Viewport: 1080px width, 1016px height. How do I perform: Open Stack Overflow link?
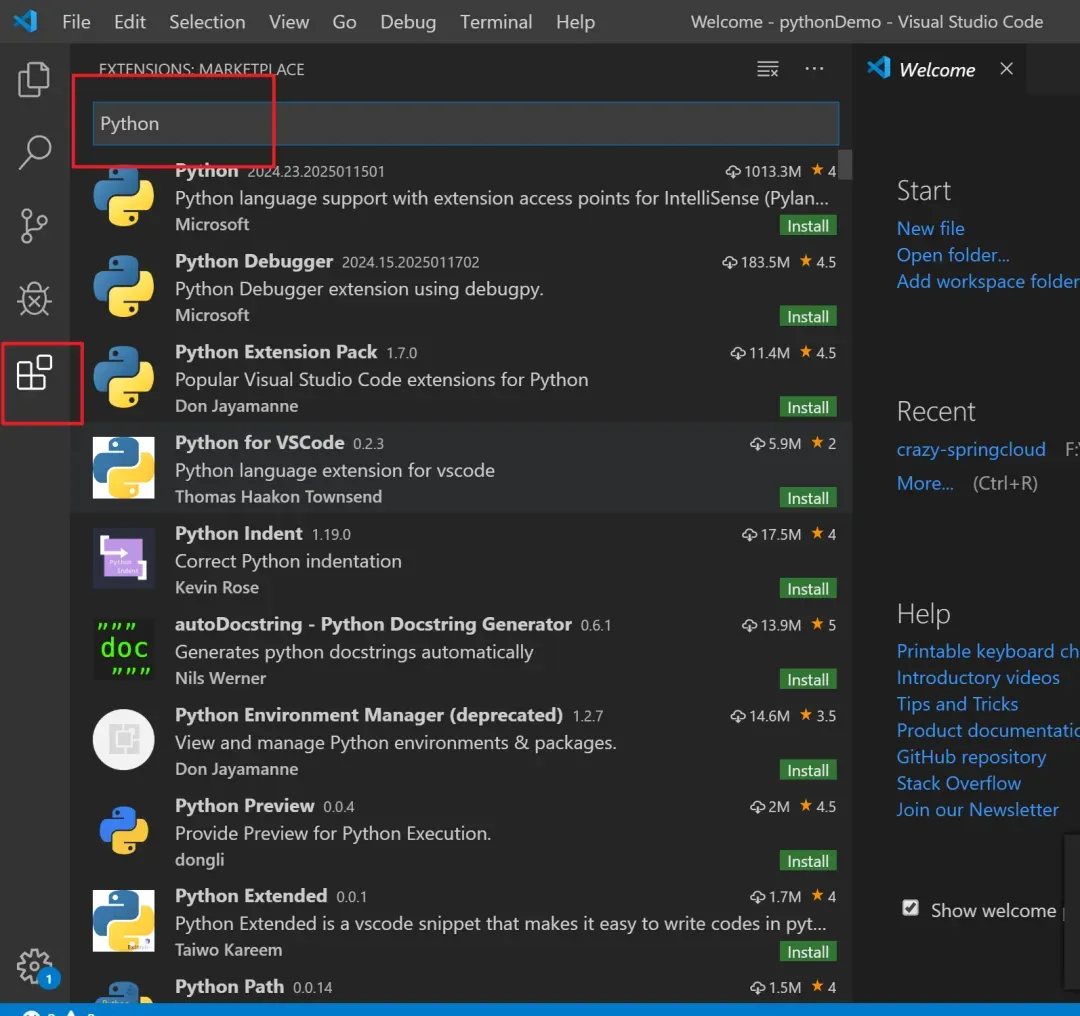click(958, 783)
